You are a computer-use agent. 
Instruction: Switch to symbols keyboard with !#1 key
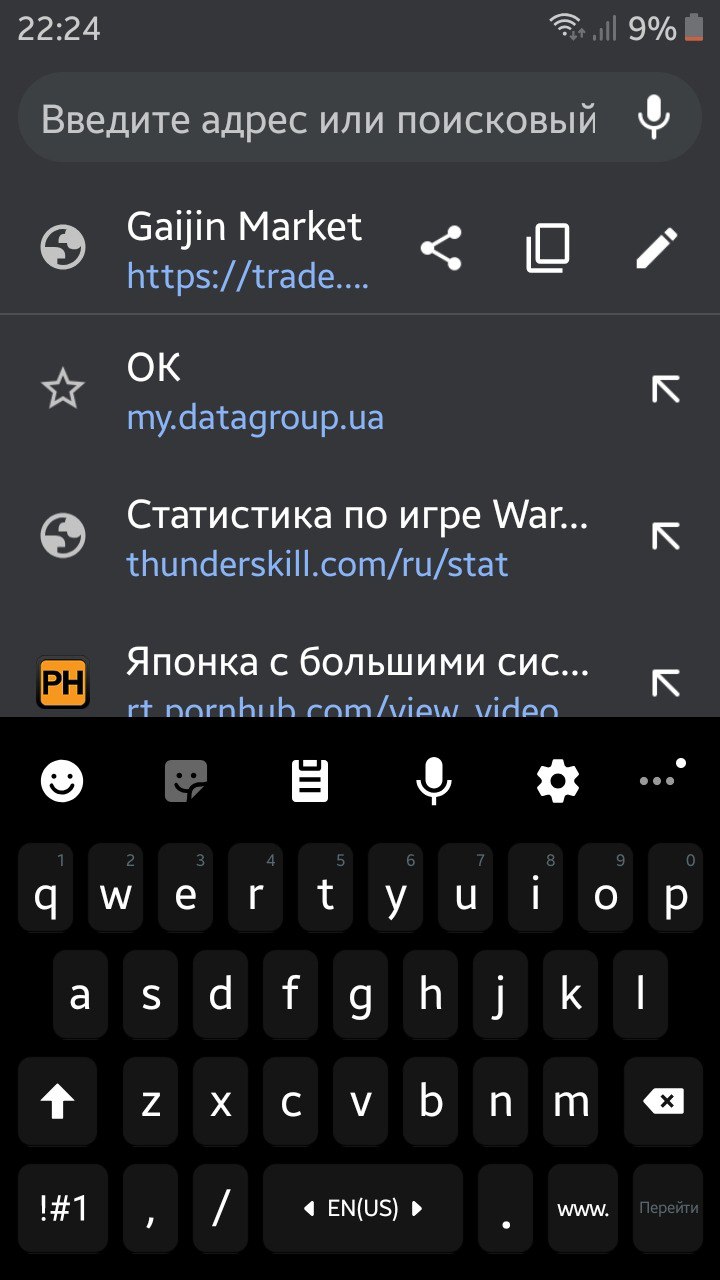coord(63,1209)
